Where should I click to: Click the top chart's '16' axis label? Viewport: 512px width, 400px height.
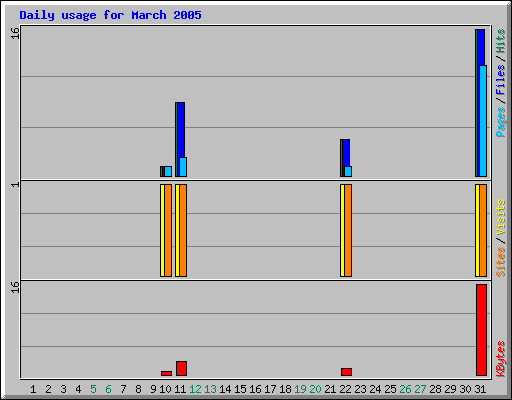[x=15, y=33]
